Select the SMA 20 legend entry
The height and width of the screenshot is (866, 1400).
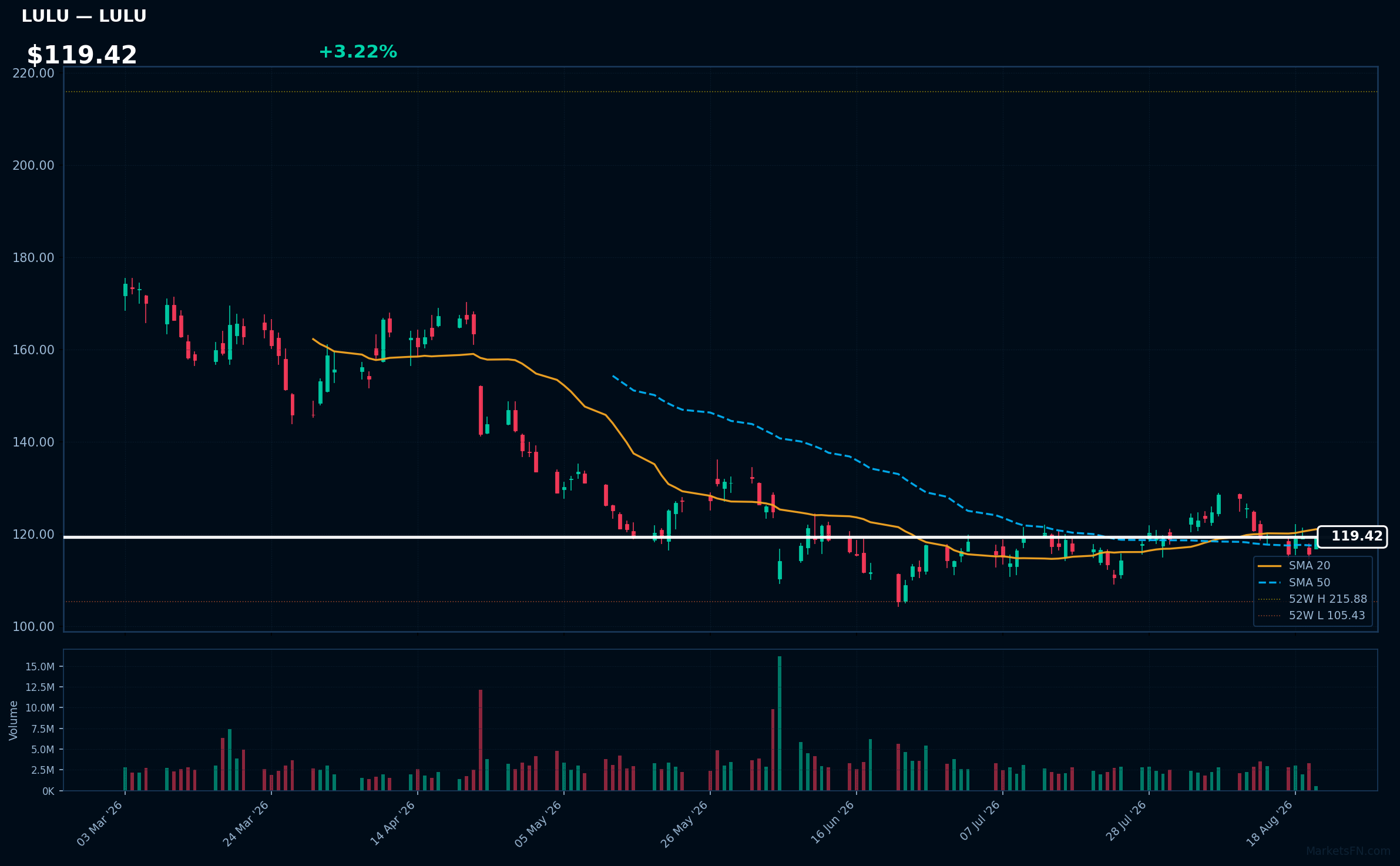tap(1294, 565)
